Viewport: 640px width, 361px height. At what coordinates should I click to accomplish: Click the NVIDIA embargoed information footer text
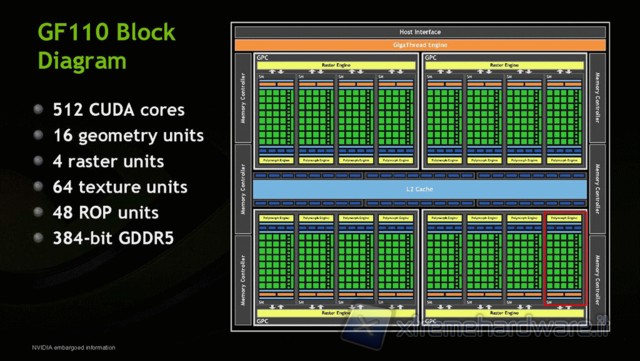click(x=73, y=348)
